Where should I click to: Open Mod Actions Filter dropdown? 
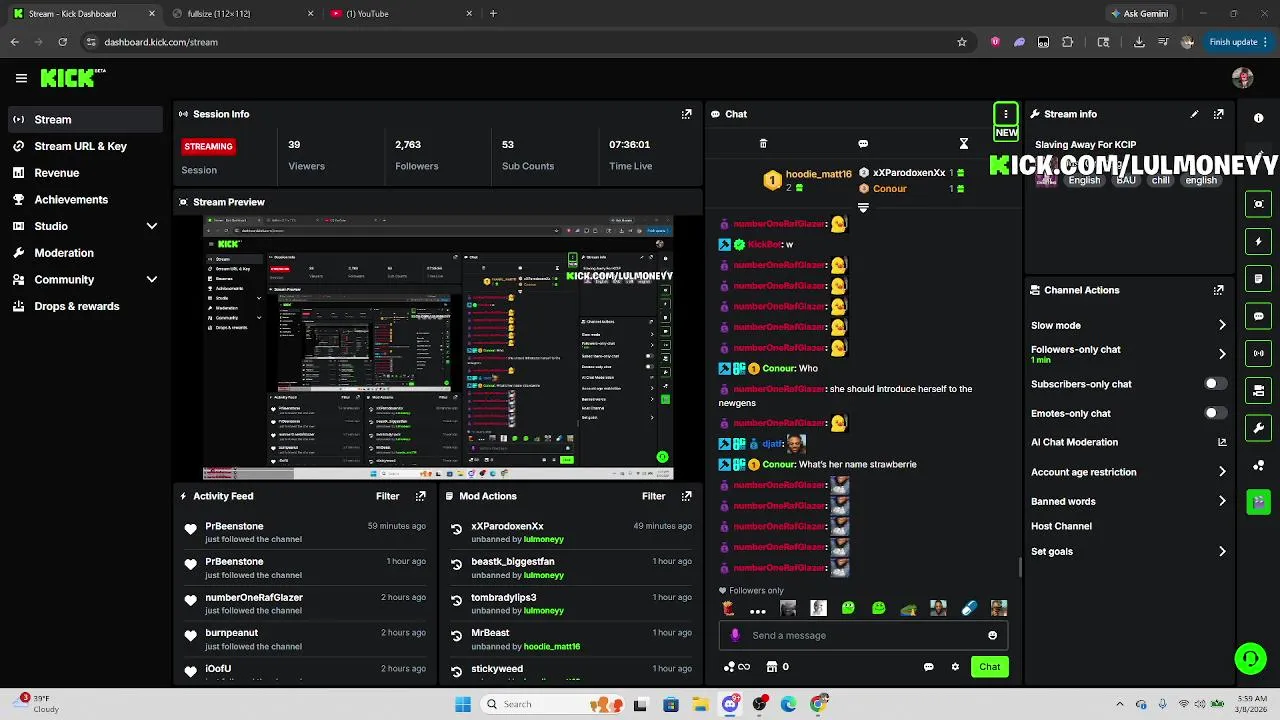click(653, 496)
